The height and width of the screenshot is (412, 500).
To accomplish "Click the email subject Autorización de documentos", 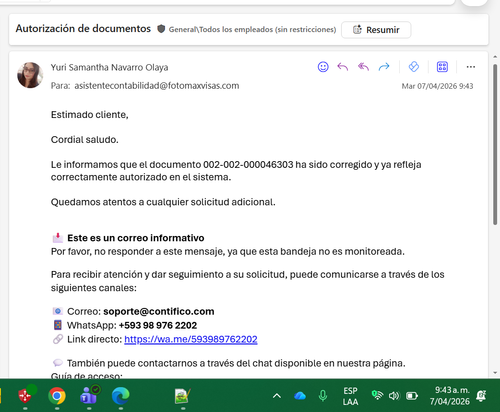I will click(83, 29).
